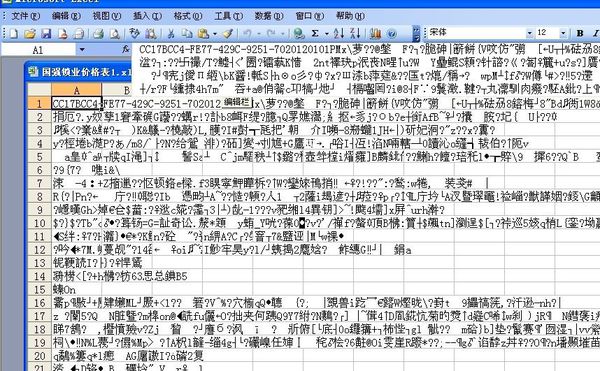
Task: Select row 10 header
Action: pyautogui.click(x=40, y=223)
